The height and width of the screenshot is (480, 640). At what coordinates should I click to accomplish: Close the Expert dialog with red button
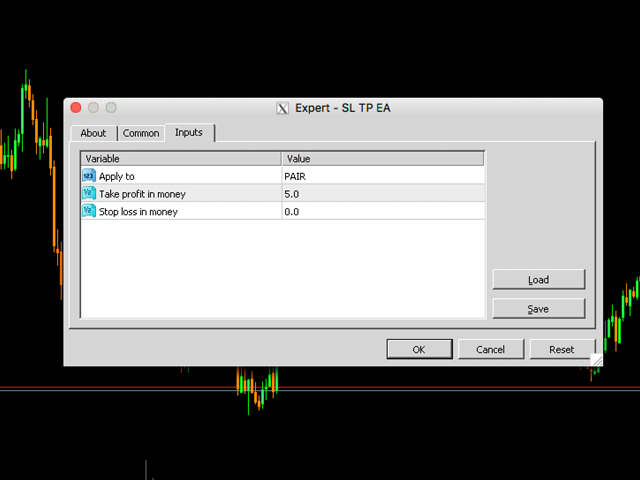tap(76, 107)
